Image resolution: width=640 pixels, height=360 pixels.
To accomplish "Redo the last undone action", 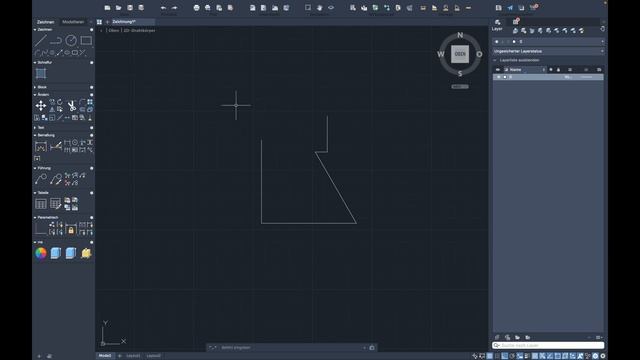I will pos(175,8).
